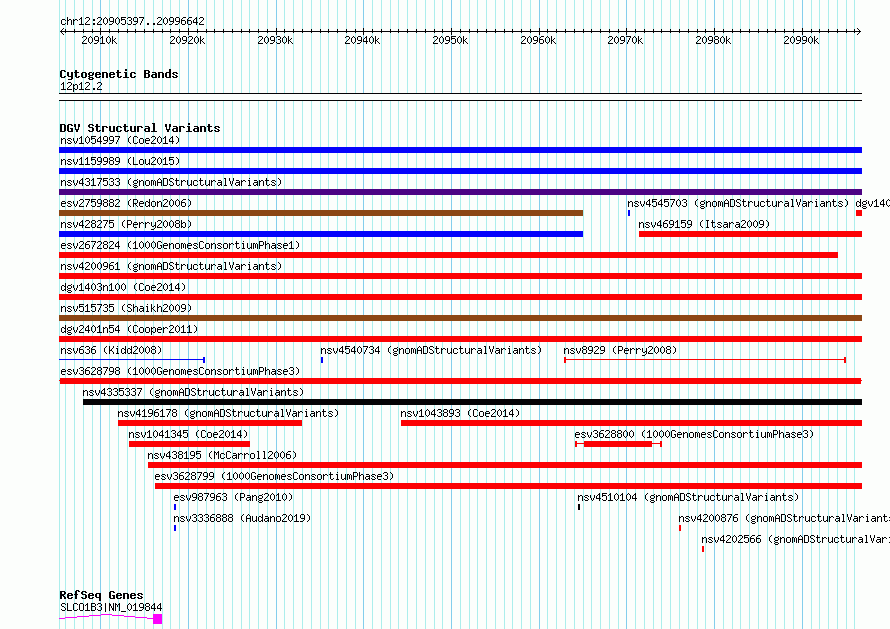The width and height of the screenshot is (890, 629).
Task: Click the purple bar under nsv4317533
Action: tap(460, 192)
